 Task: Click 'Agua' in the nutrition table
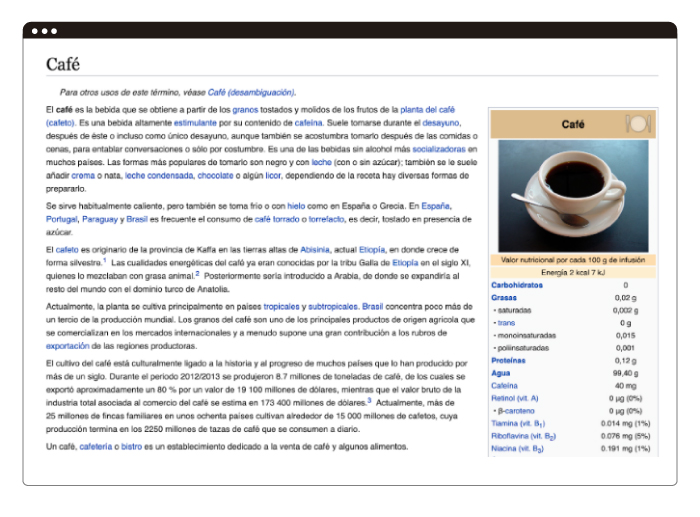click(501, 373)
